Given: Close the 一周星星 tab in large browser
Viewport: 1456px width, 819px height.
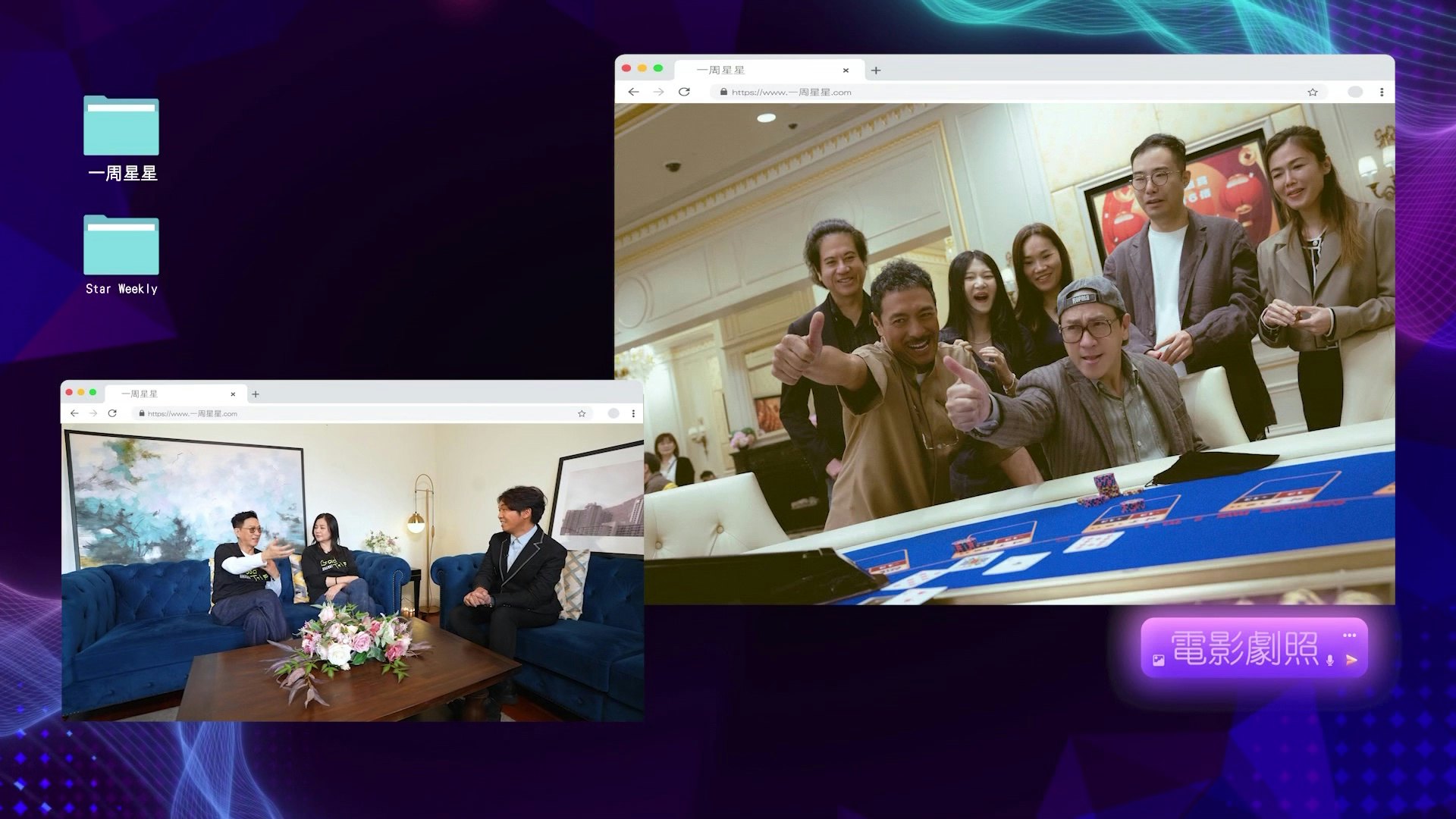Looking at the screenshot, I should click(x=846, y=70).
